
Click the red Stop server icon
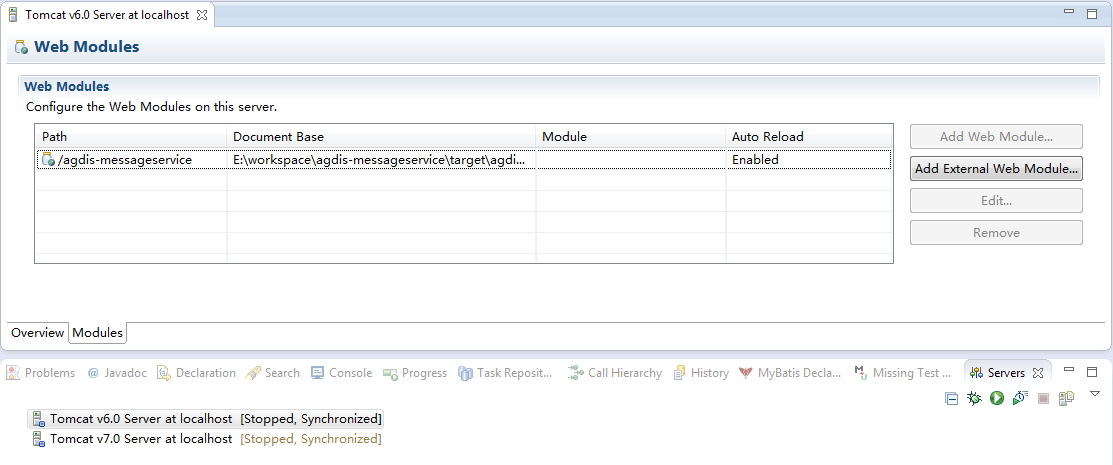(1043, 398)
